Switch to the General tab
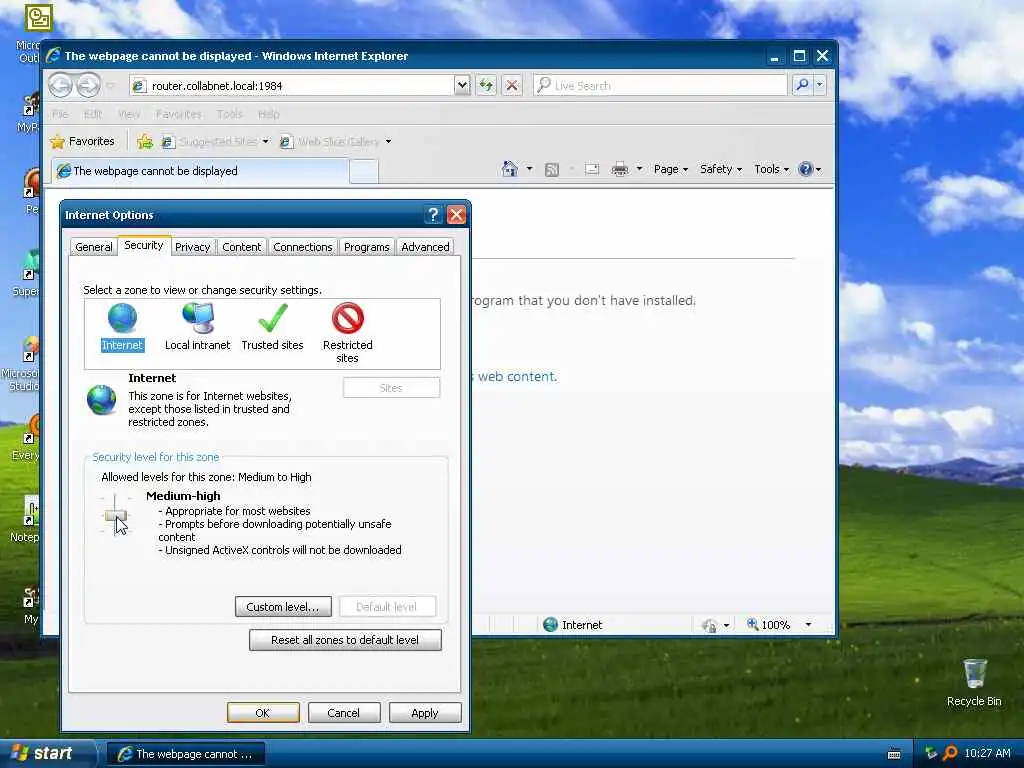Screen dimensions: 1024x768 (93, 247)
